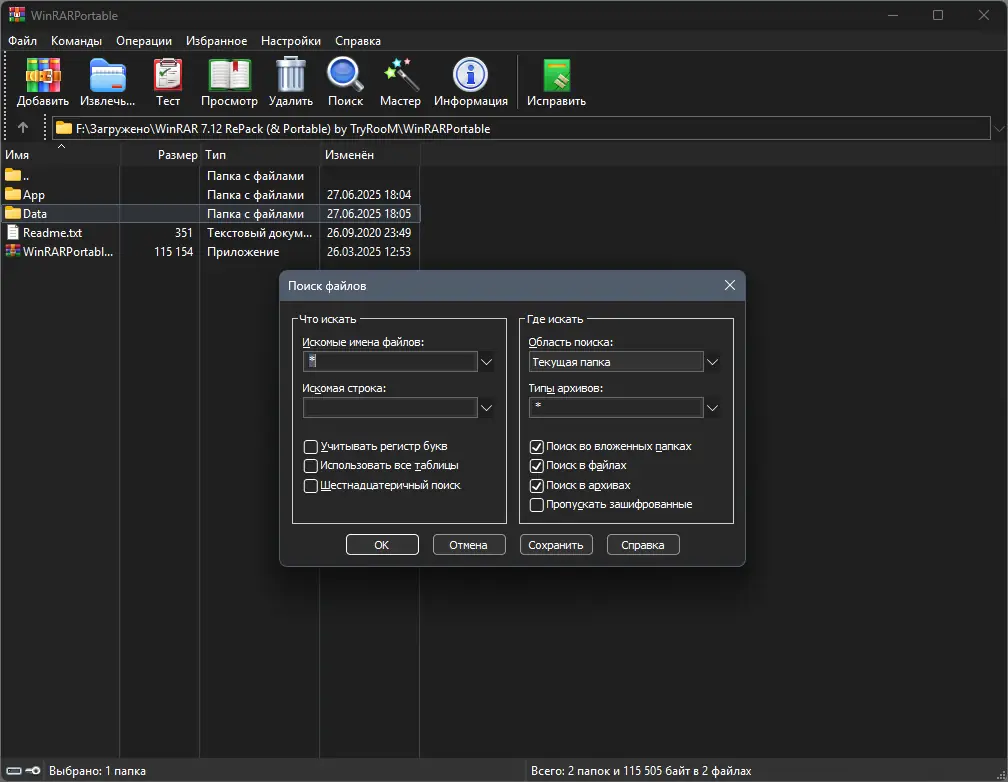
Task: Click the Отмена button
Action: [469, 545]
